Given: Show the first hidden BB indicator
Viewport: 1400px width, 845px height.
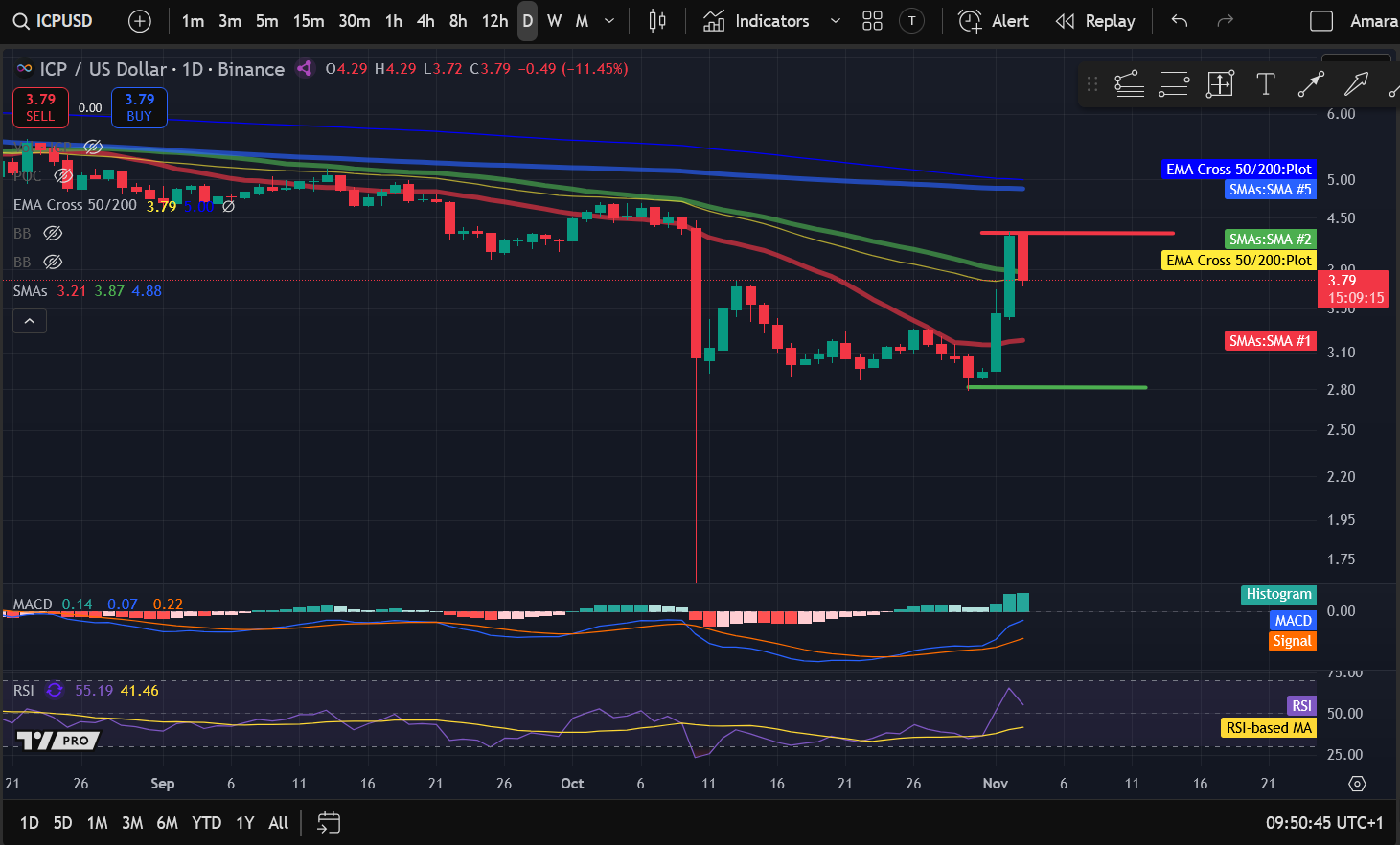Looking at the screenshot, I should point(54,233).
